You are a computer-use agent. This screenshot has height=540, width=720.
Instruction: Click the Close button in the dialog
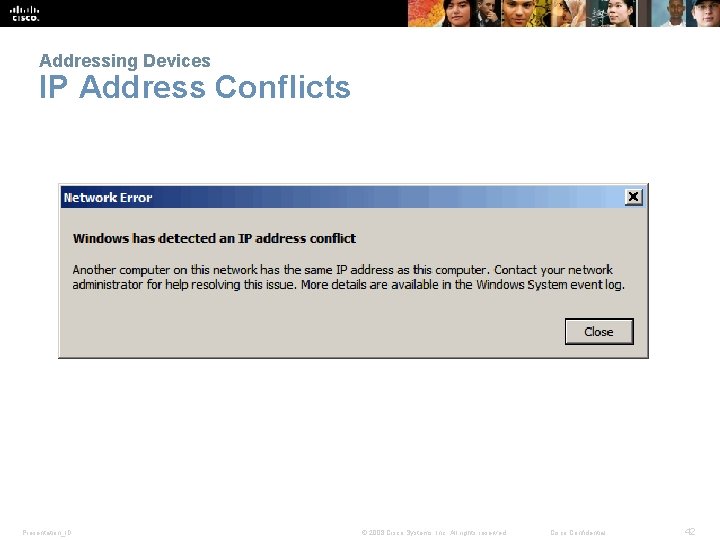[x=599, y=332]
